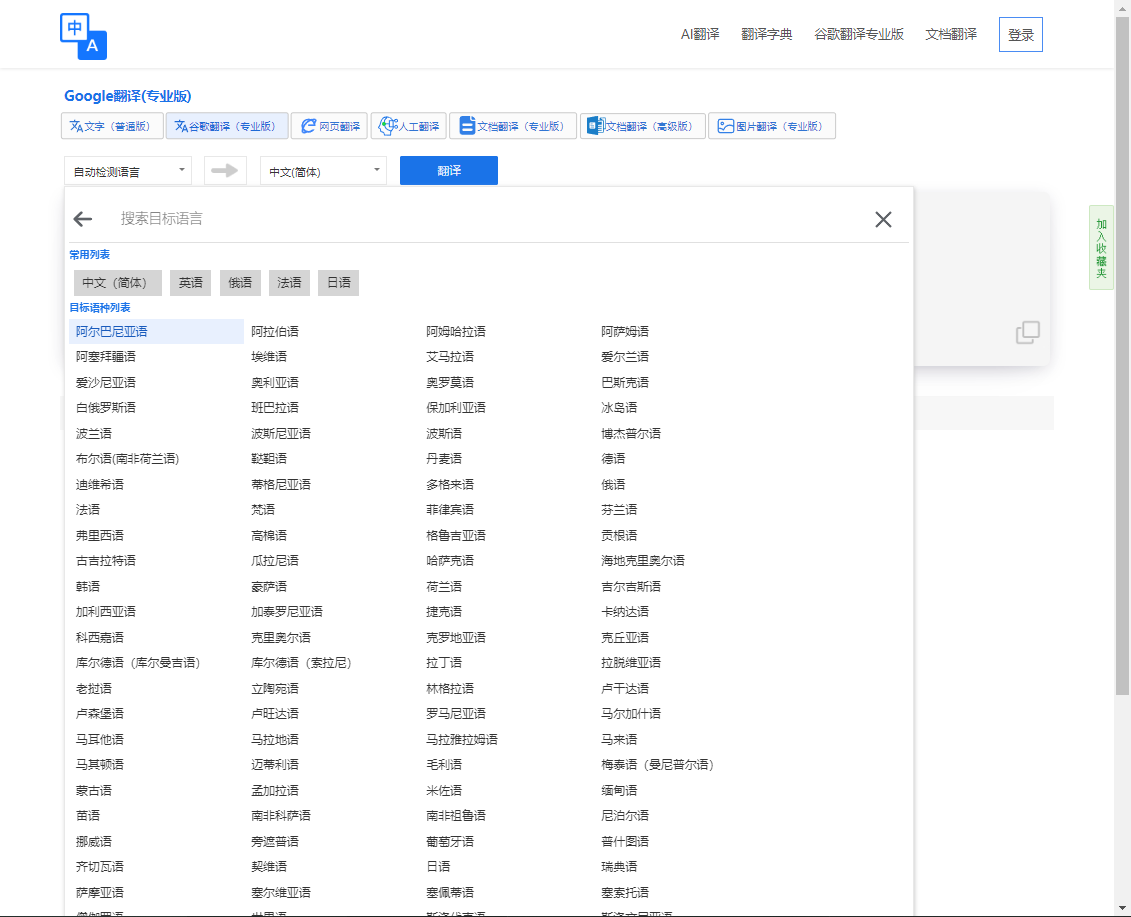Image resolution: width=1131 pixels, height=917 pixels.
Task: Choose 布尔语(南非荷兰语) entry
Action: (128, 459)
